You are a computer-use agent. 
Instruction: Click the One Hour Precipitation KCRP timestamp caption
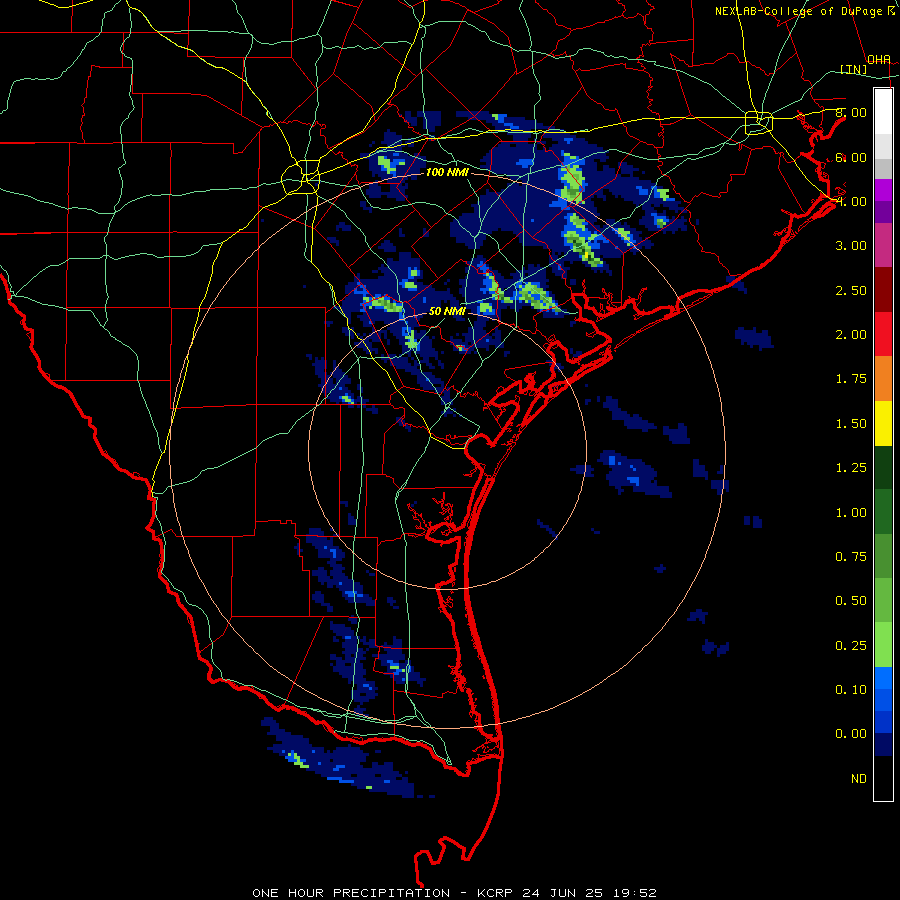click(454, 893)
